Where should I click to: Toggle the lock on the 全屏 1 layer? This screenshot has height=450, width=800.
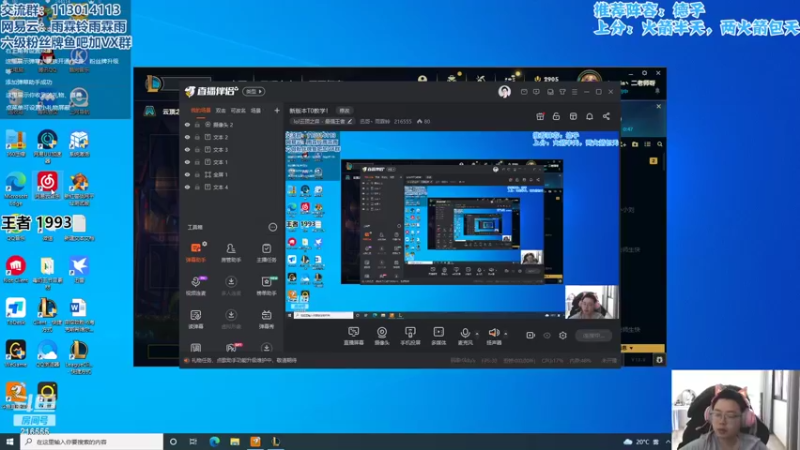coord(197,174)
